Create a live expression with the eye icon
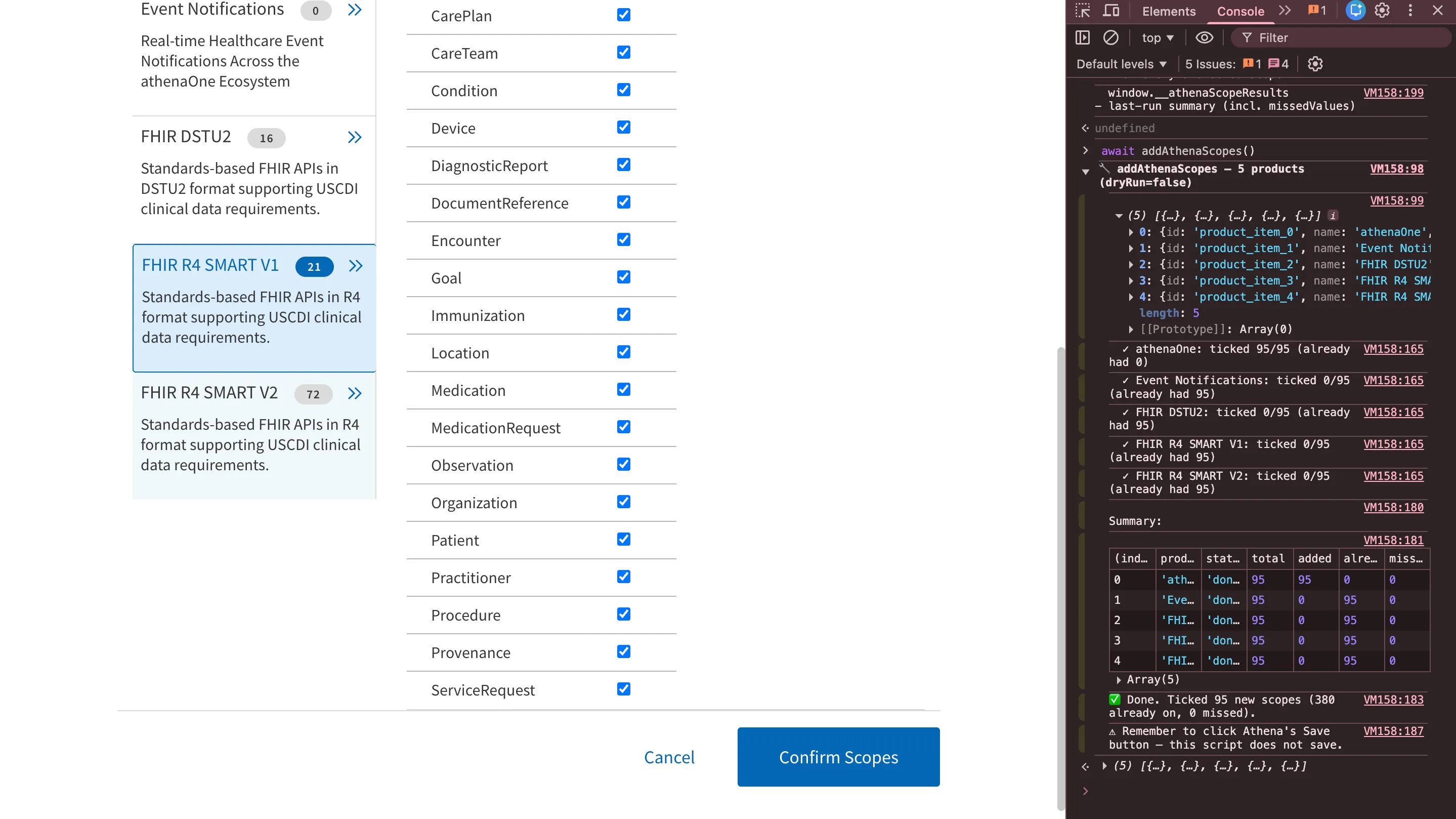This screenshot has width=1456, height=819. coord(1205,38)
